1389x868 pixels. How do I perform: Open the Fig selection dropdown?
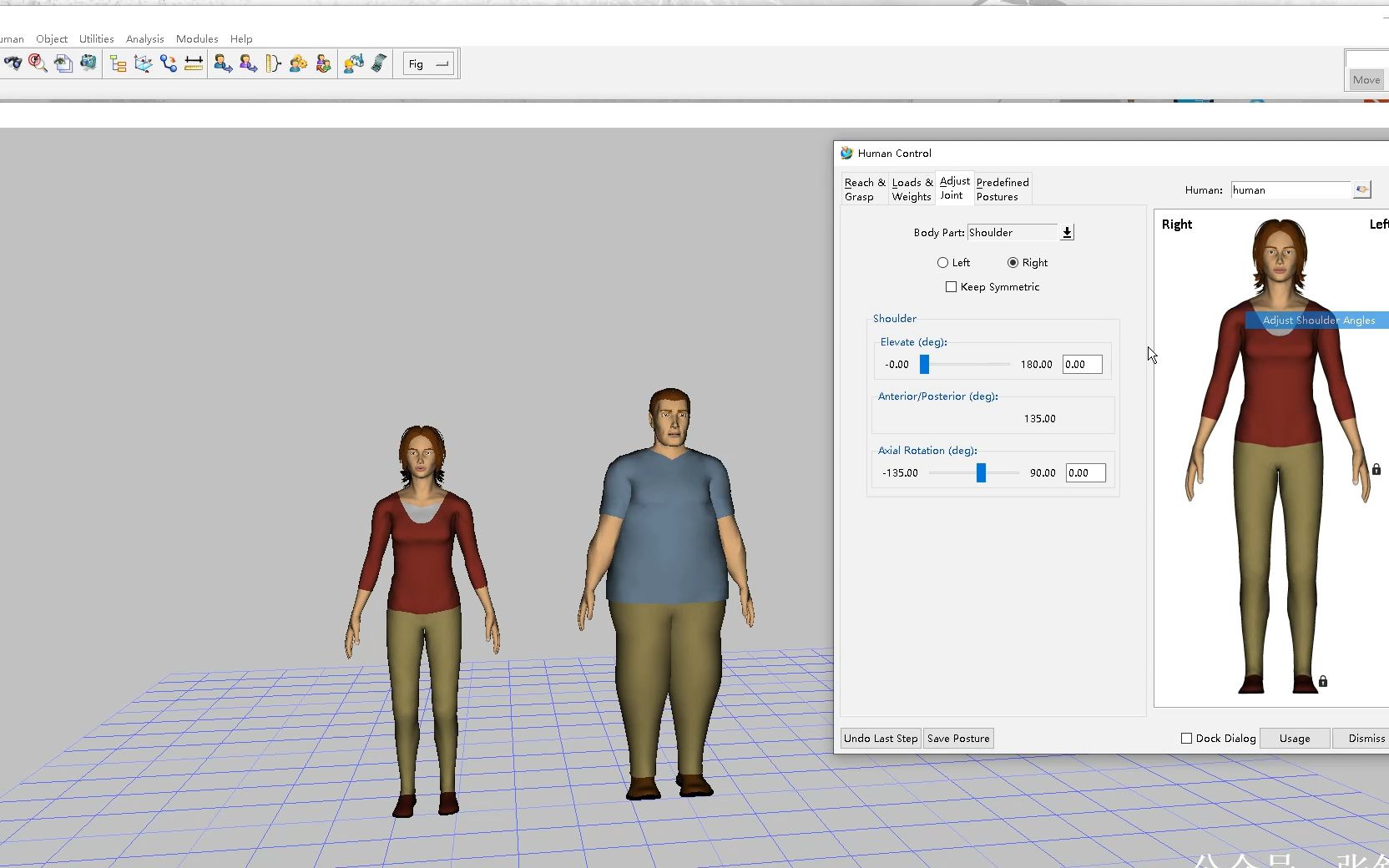(x=429, y=64)
